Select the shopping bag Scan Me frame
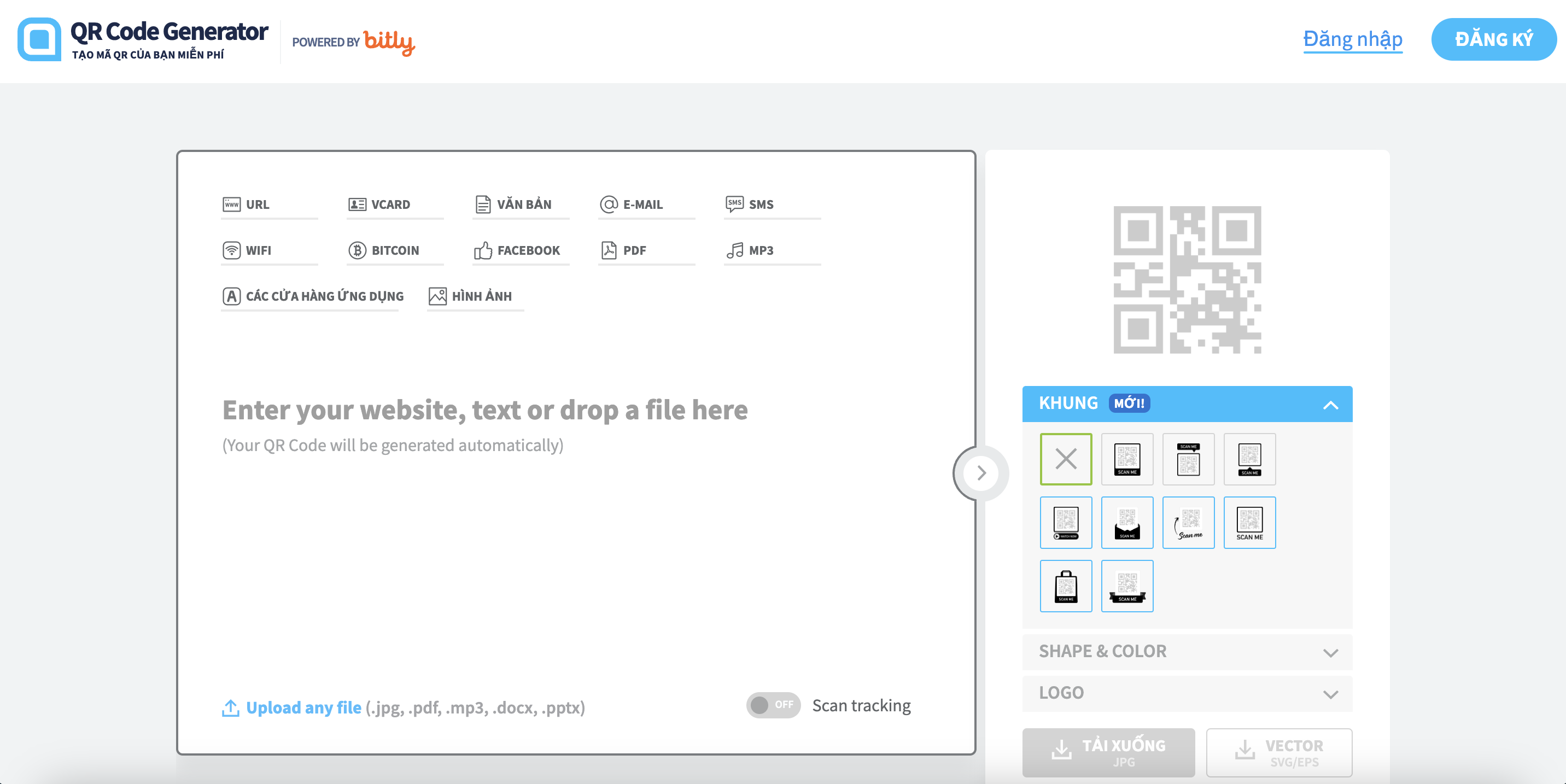Viewport: 1566px width, 784px height. [x=1066, y=586]
